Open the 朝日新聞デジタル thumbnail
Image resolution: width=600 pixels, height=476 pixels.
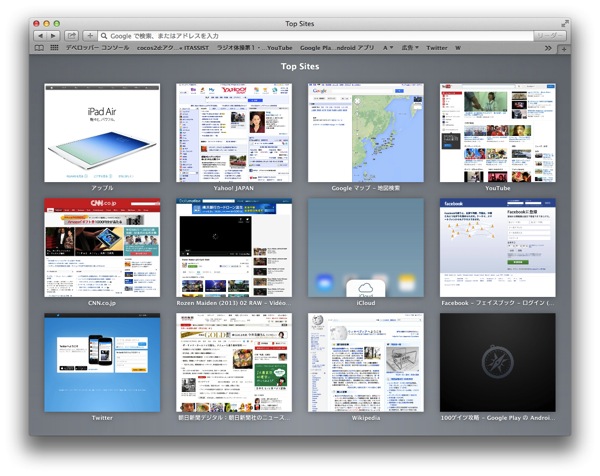point(234,362)
